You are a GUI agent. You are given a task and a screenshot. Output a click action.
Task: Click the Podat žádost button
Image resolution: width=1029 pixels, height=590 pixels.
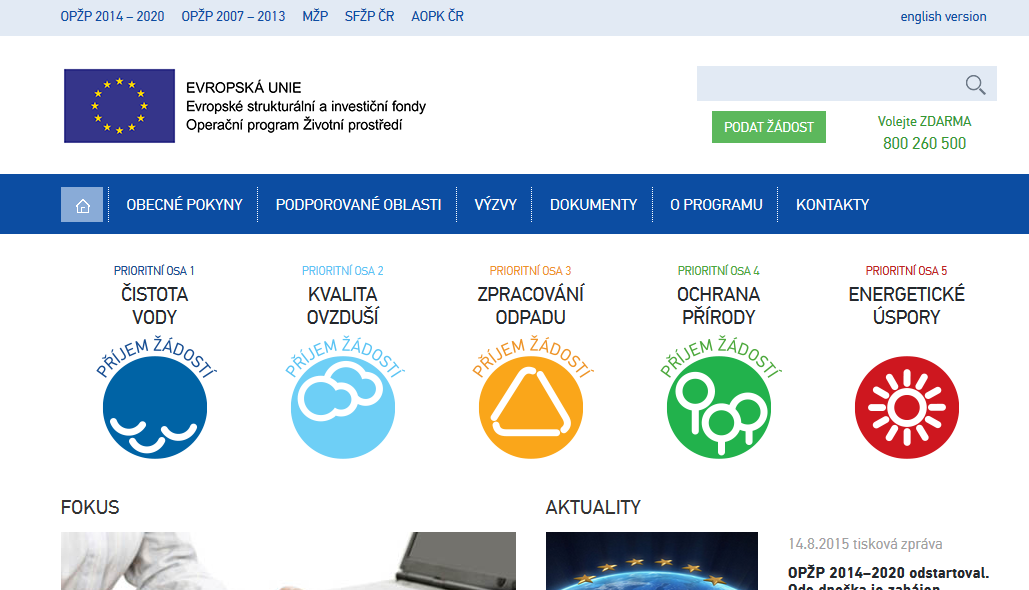[768, 127]
